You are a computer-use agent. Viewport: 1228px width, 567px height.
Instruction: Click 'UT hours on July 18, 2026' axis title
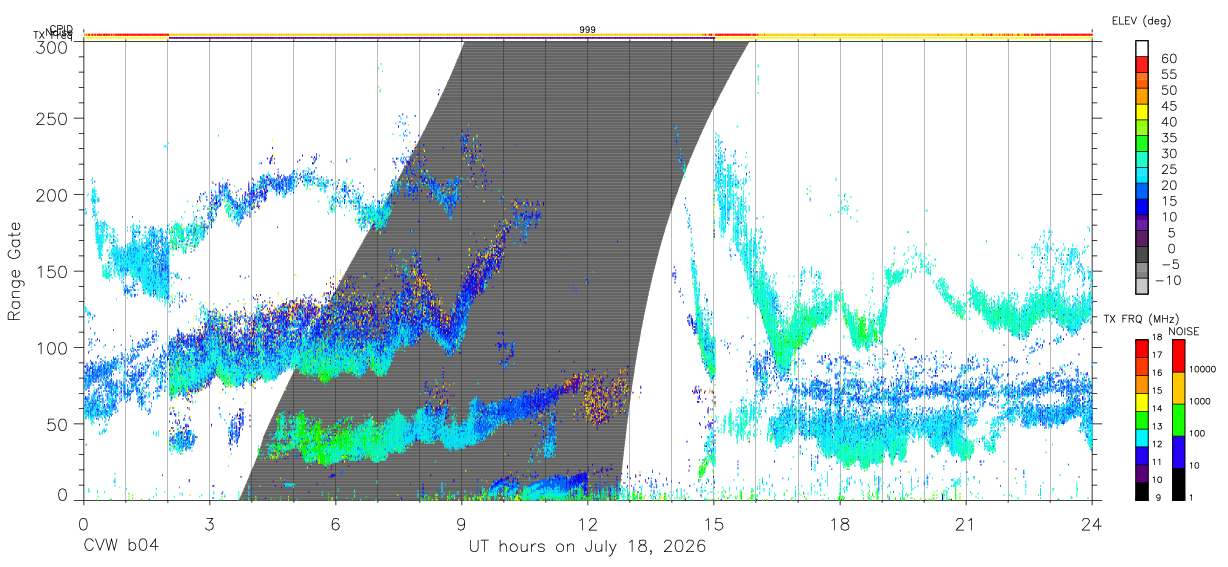587,547
